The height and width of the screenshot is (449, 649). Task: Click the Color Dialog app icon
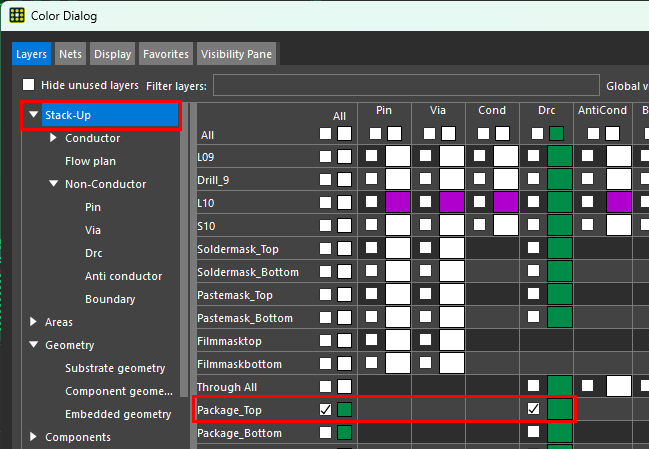click(x=17, y=16)
